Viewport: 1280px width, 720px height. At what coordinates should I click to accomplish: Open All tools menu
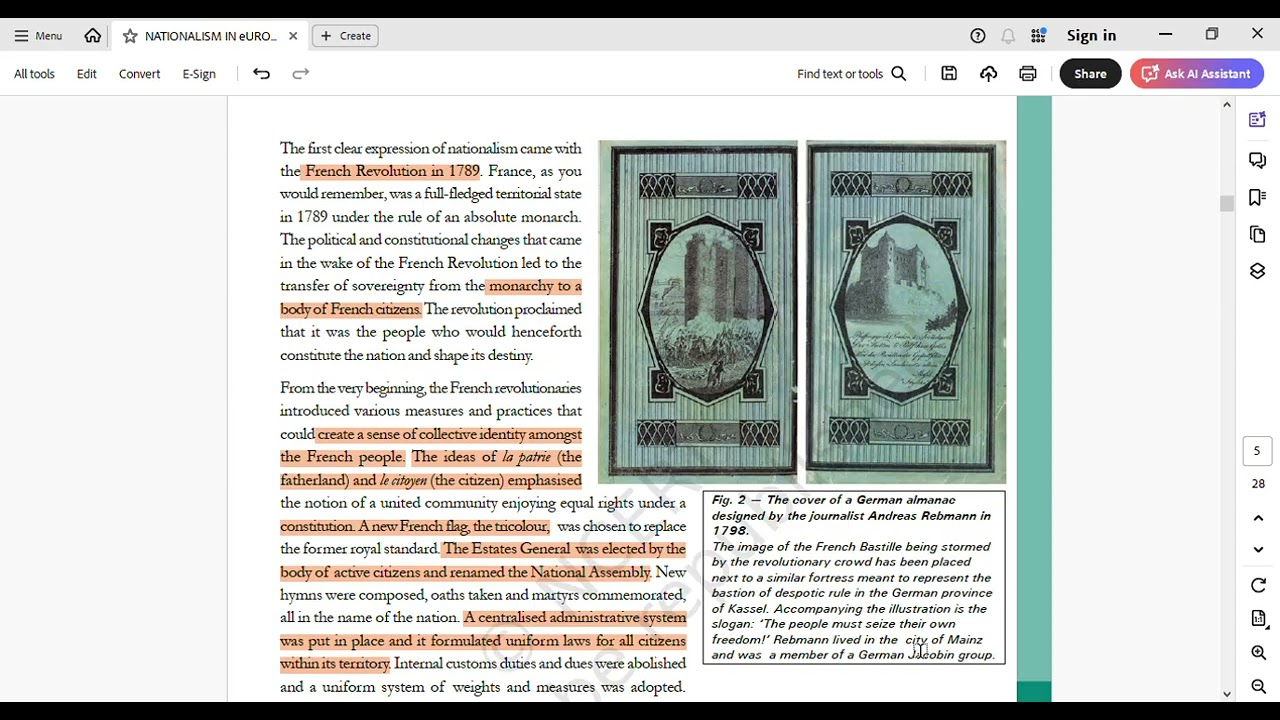pos(34,74)
